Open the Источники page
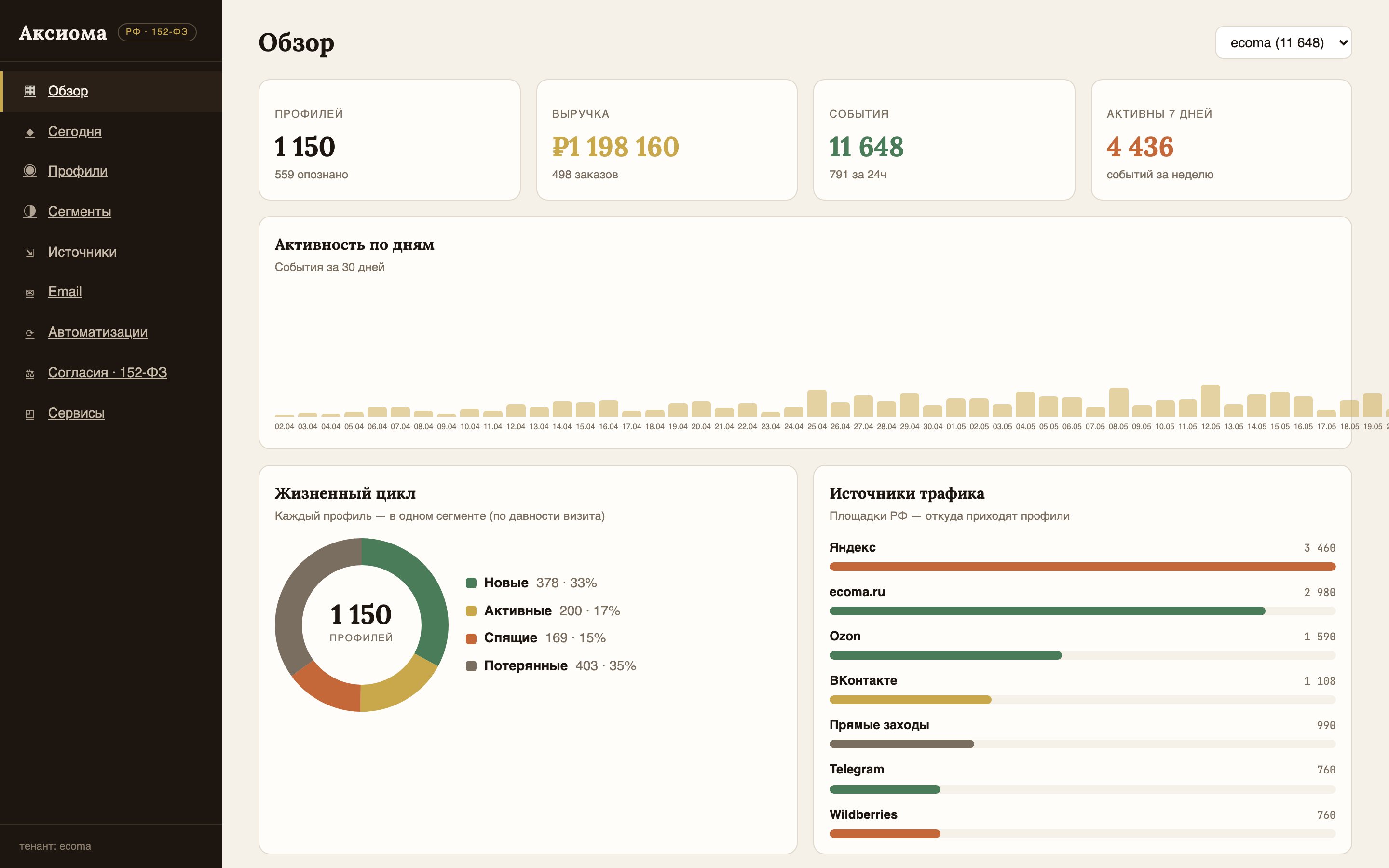 coord(82,252)
